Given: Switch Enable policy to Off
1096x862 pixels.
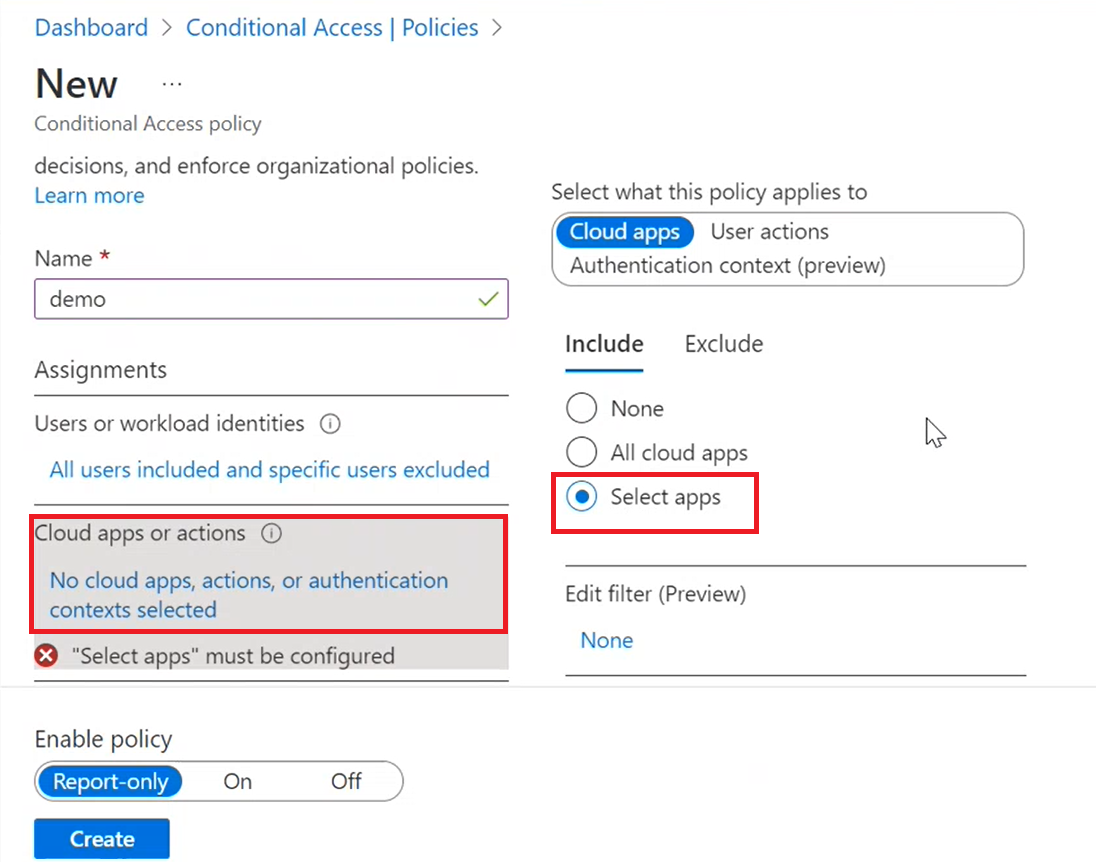Looking at the screenshot, I should coord(345,781).
